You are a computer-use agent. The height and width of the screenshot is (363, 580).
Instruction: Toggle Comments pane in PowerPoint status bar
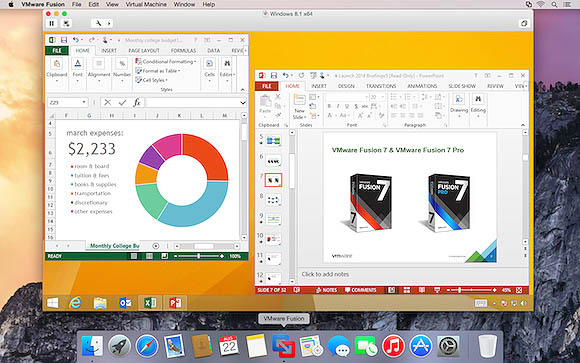coord(360,290)
